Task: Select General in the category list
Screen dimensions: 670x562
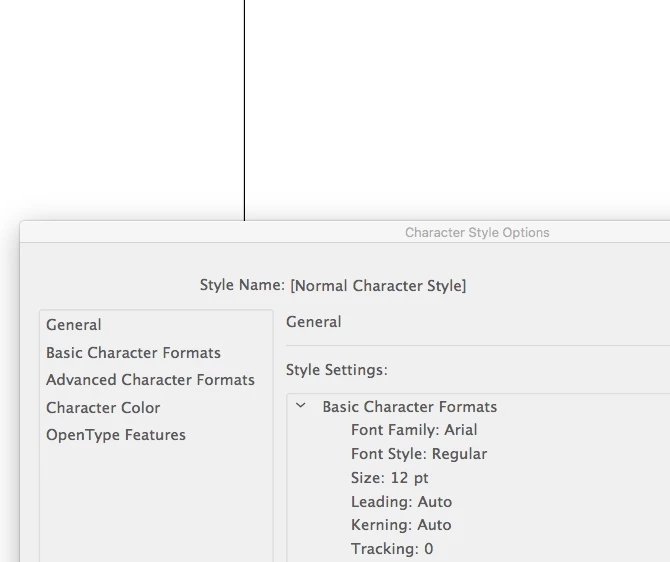Action: coord(73,325)
